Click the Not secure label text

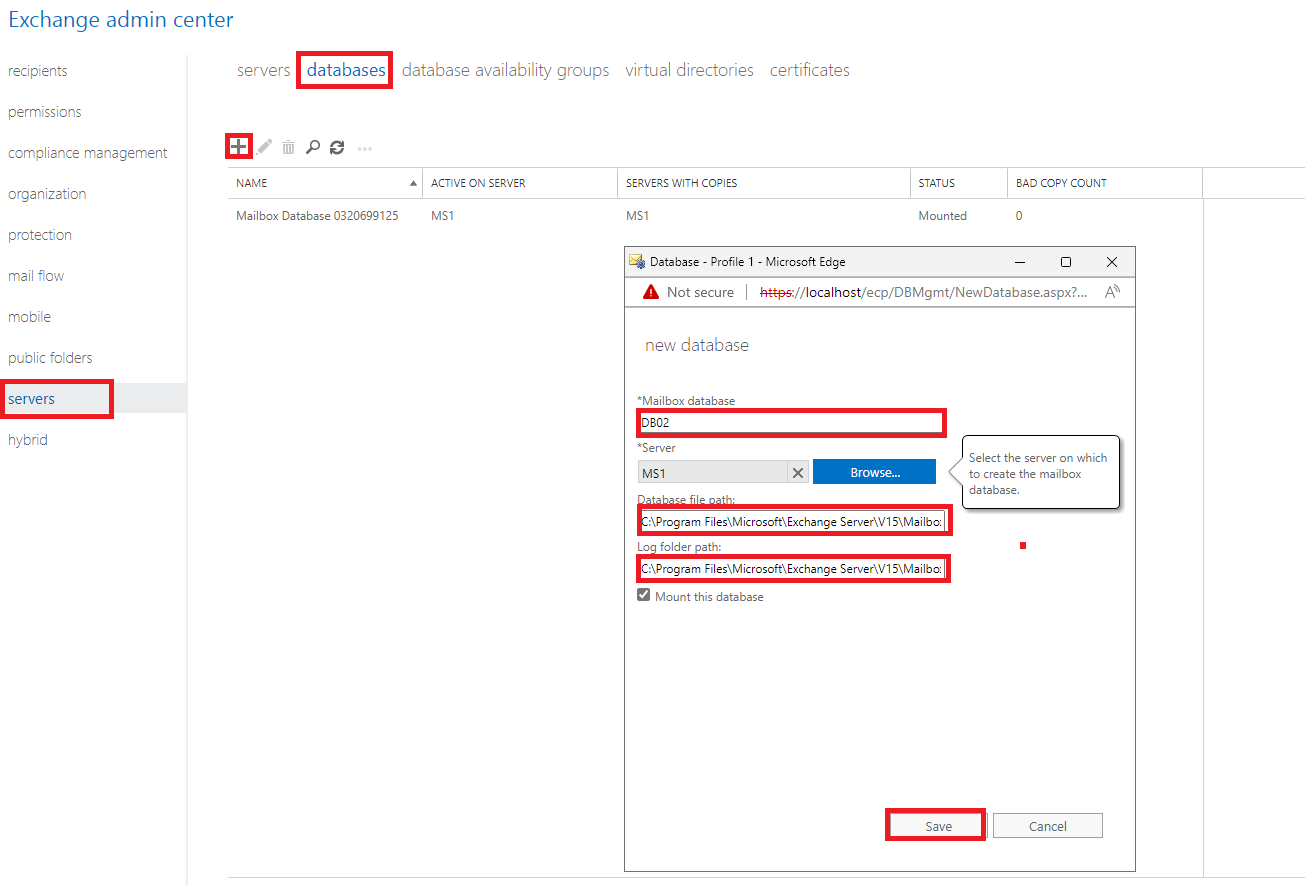(700, 292)
